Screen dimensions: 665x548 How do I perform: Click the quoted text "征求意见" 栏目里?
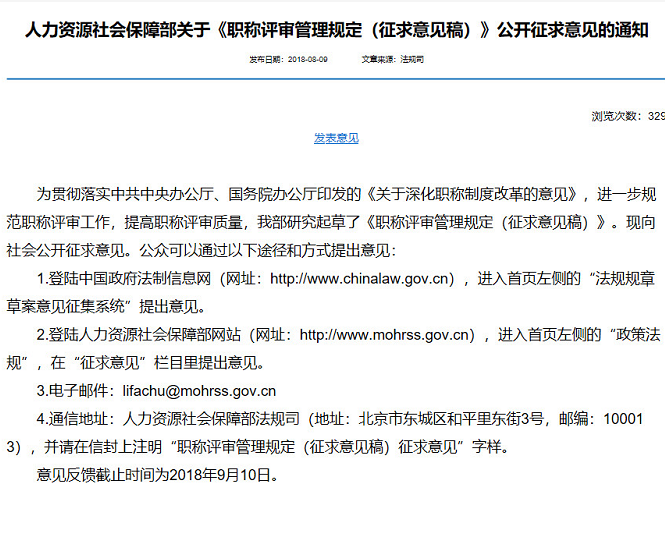(136, 363)
